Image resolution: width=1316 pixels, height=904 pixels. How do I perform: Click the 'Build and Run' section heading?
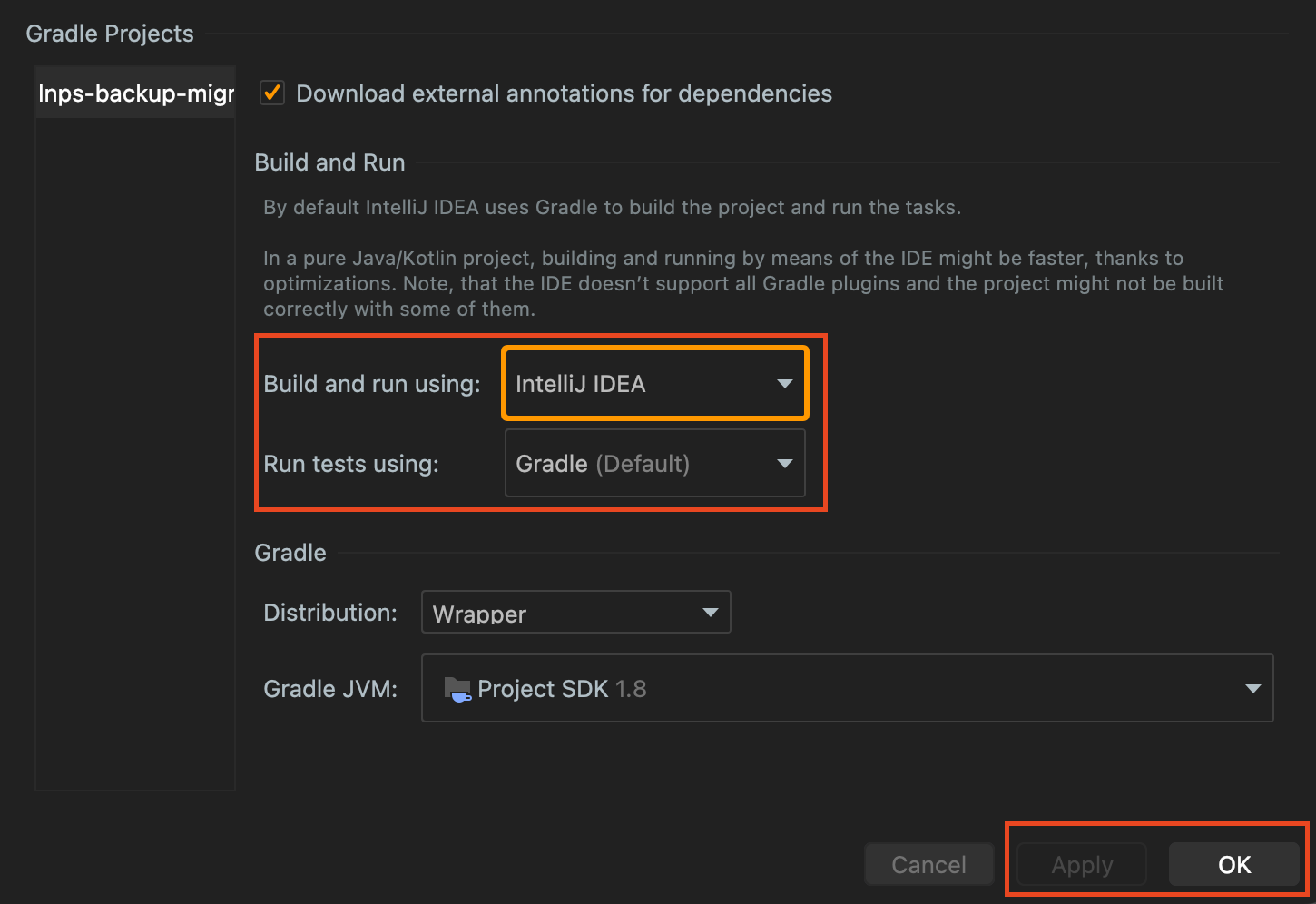point(329,162)
